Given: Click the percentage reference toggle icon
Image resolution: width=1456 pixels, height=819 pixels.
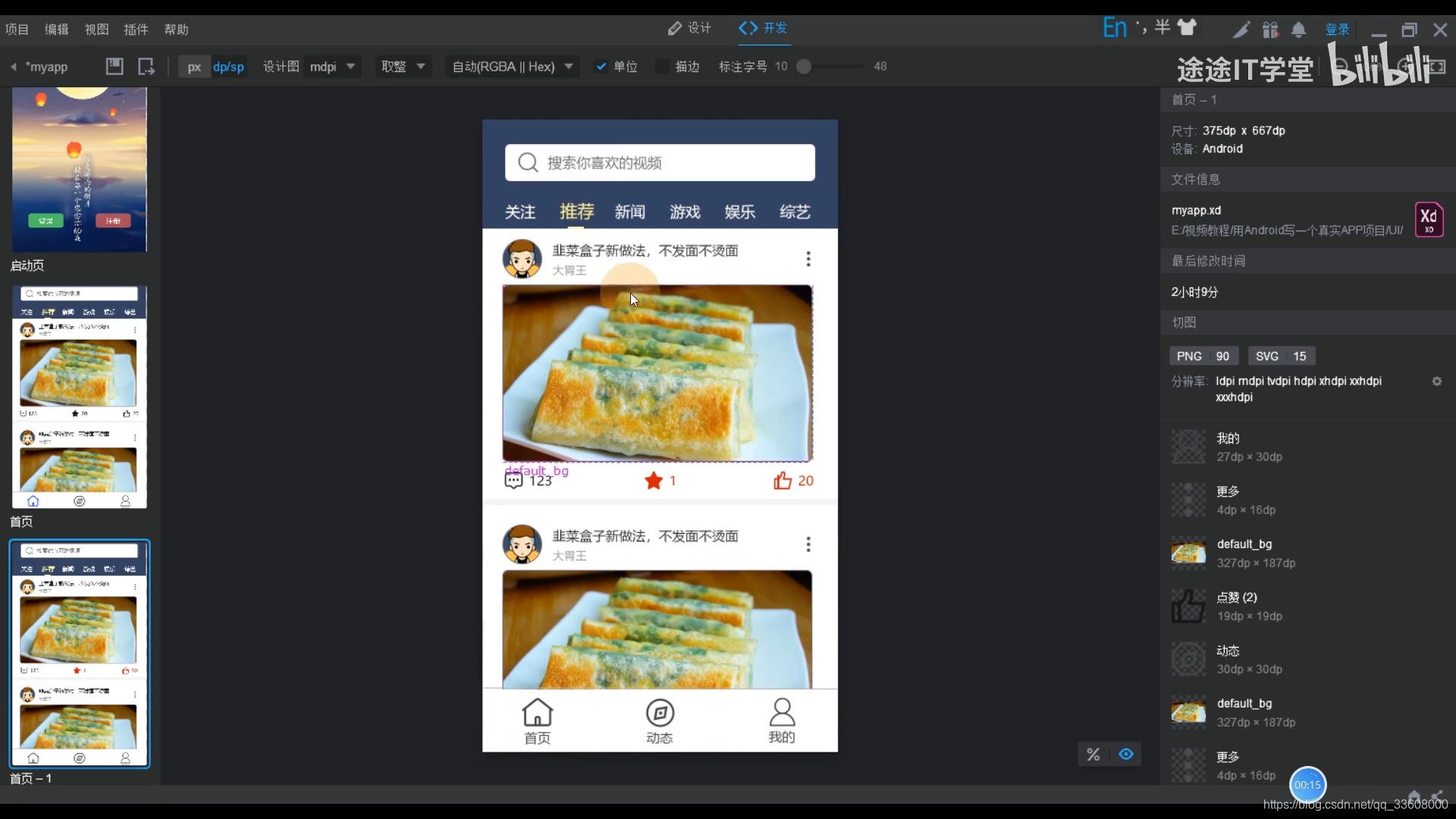Looking at the screenshot, I should coord(1093,755).
